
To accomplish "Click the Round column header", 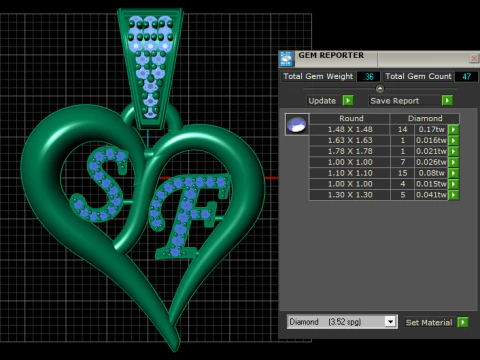I will coord(351,118).
